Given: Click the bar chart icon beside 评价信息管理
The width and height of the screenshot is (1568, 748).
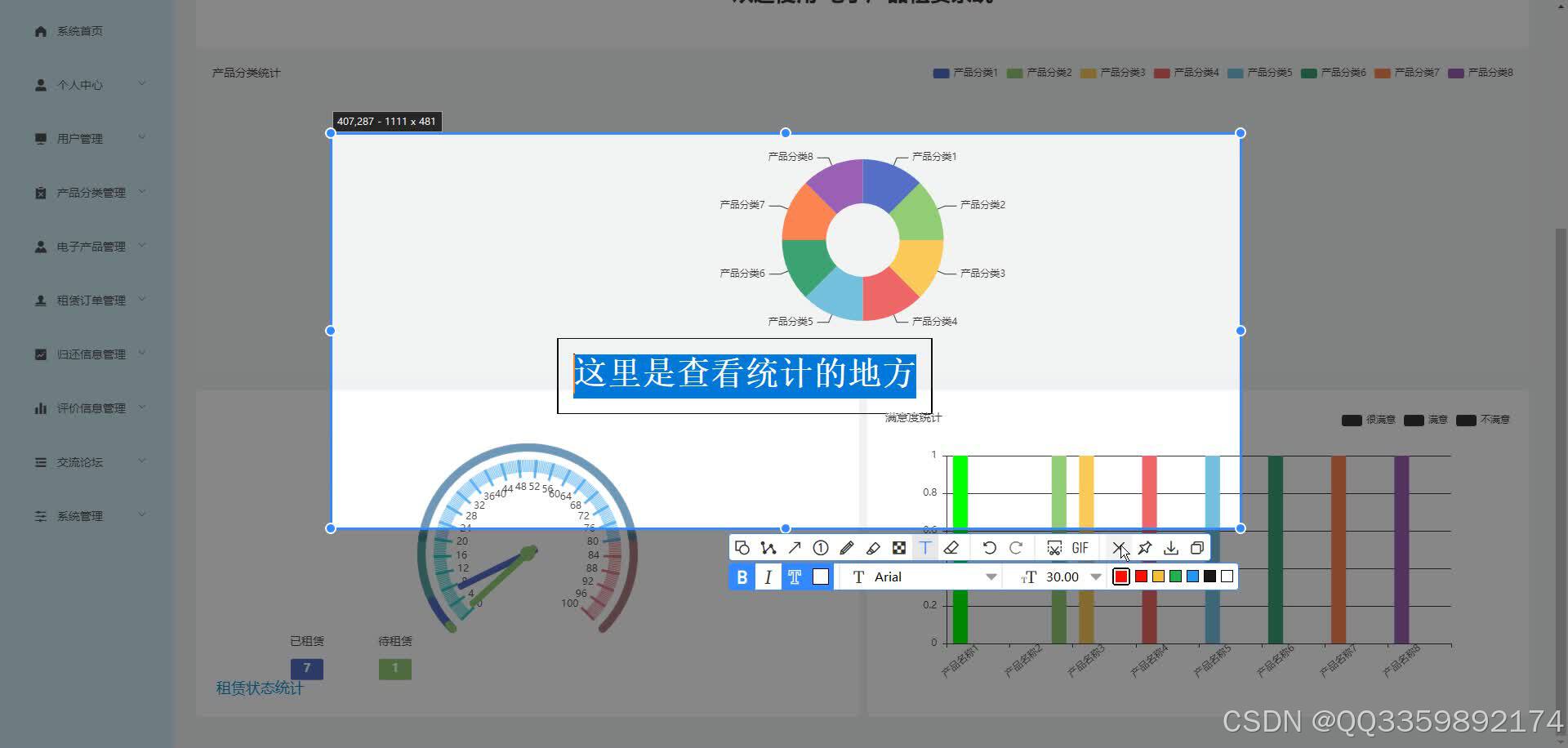Looking at the screenshot, I should pyautogui.click(x=41, y=408).
